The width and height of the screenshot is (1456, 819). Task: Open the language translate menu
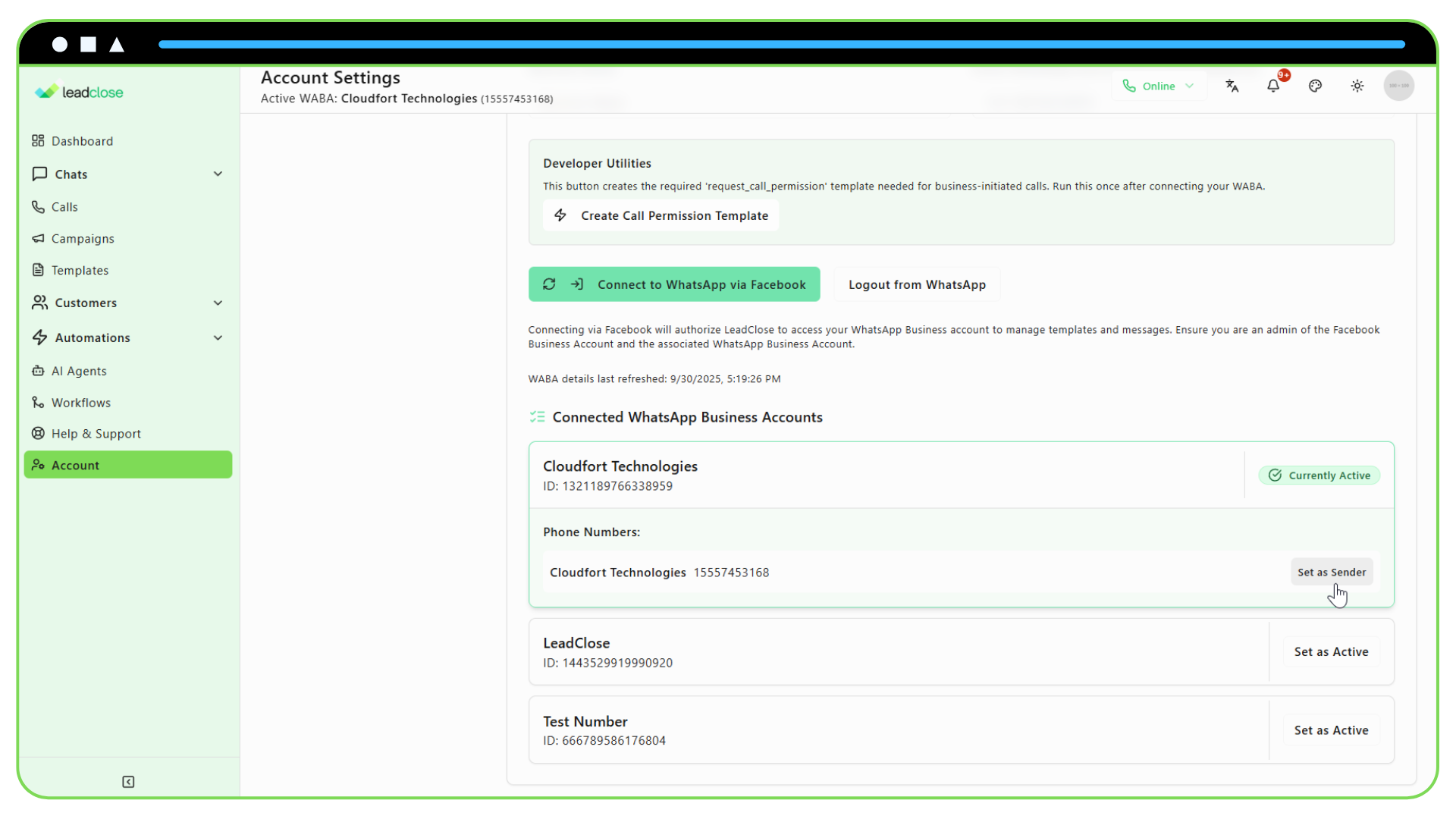[x=1232, y=86]
